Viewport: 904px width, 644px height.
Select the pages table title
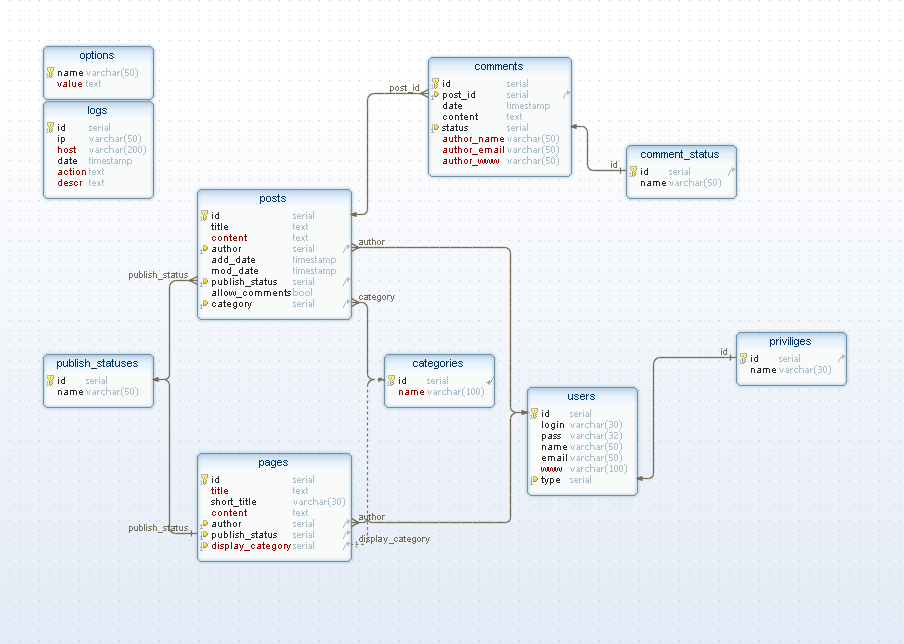coord(273,462)
